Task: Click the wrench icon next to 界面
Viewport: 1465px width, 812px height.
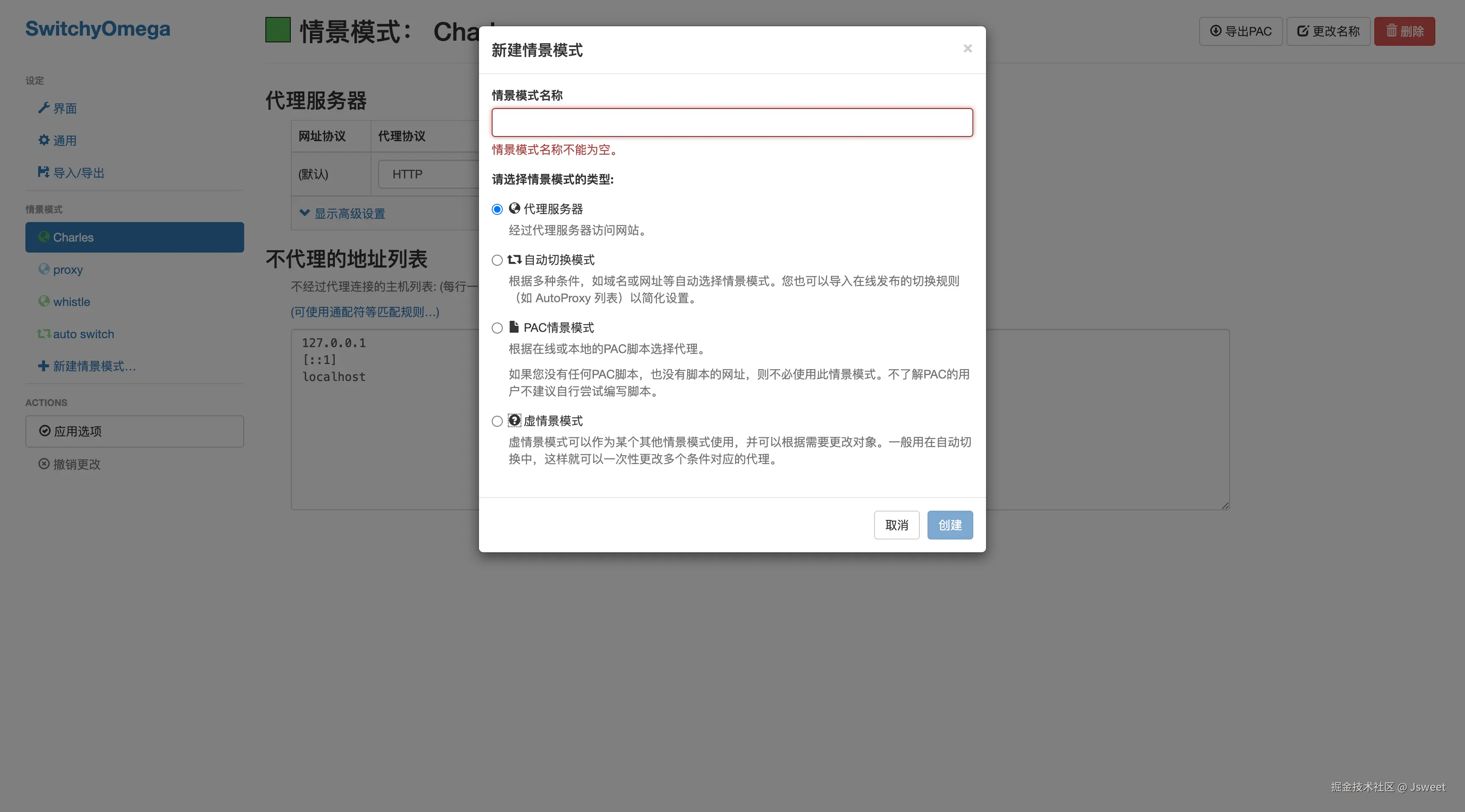Action: [x=43, y=108]
